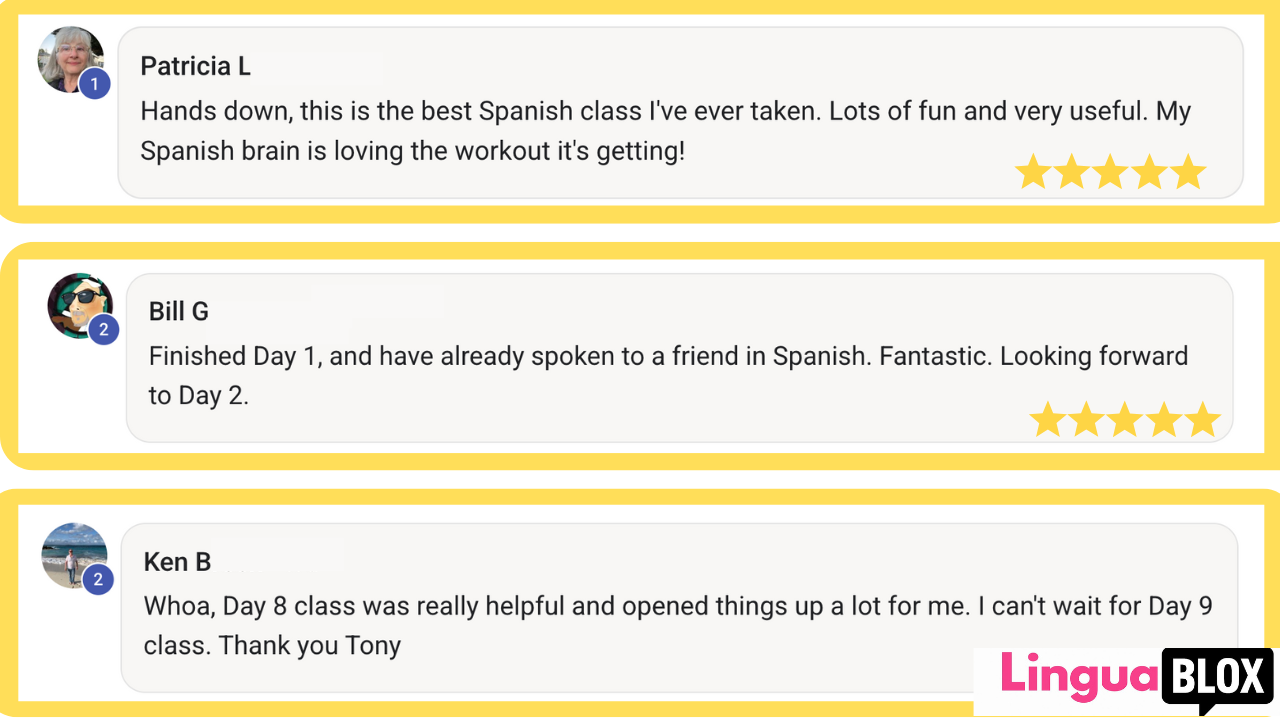Click the first star in Bill G's rating
Viewport: 1280px width, 720px height.
(x=1047, y=420)
